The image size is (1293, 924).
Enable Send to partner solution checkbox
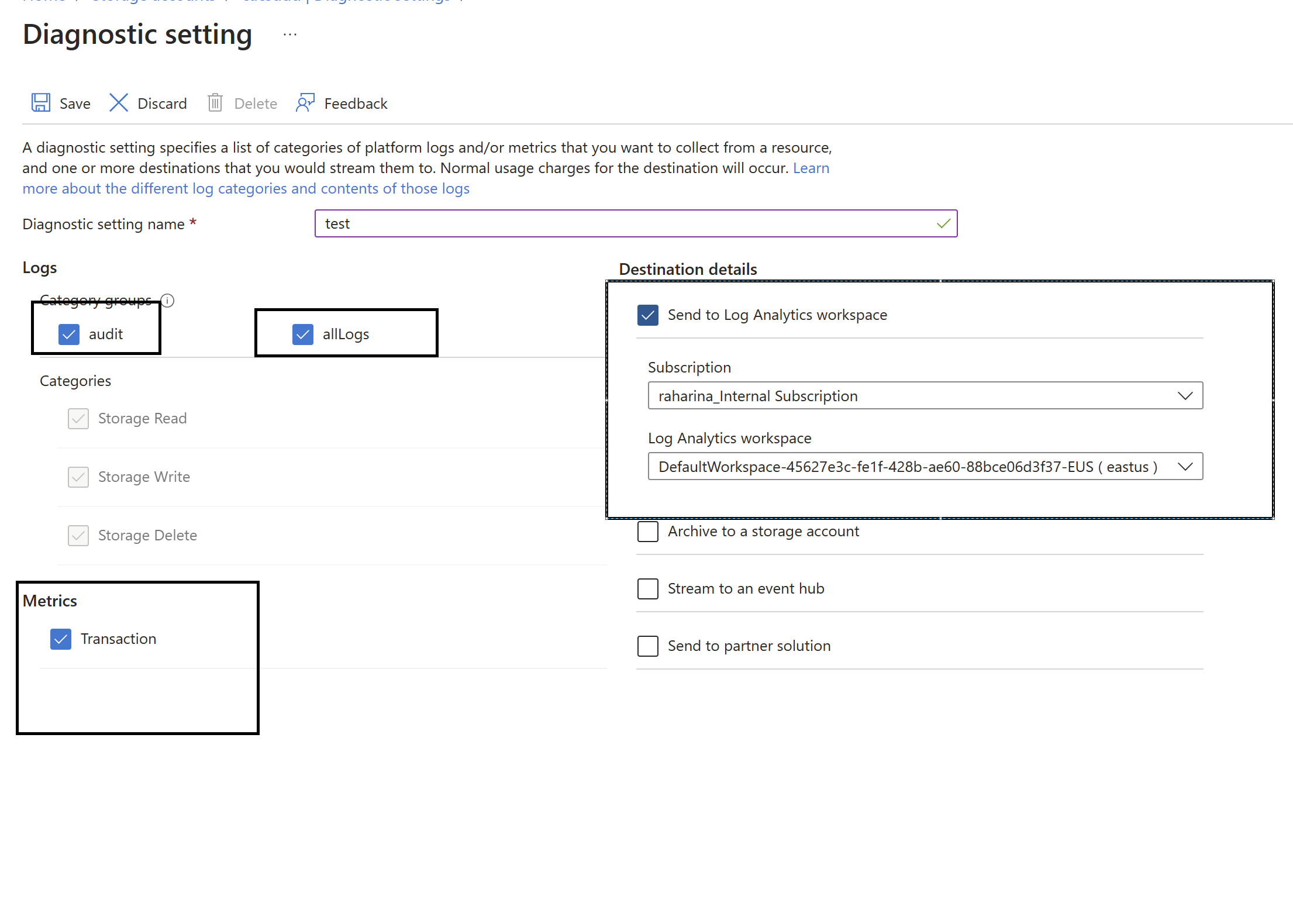648,646
